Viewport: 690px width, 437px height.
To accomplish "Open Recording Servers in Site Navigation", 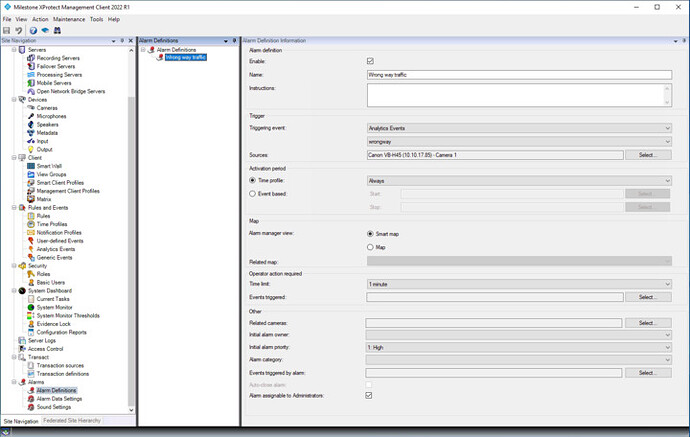I will click(58, 58).
